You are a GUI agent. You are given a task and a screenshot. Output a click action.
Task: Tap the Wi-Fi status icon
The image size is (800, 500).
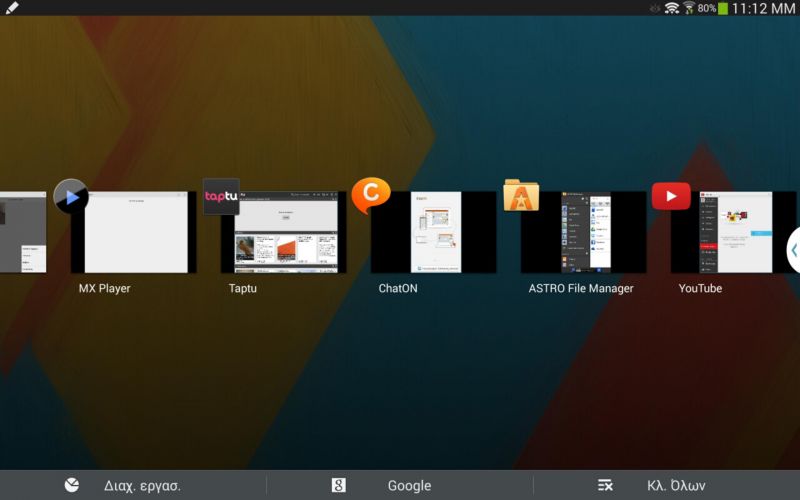[x=672, y=8]
